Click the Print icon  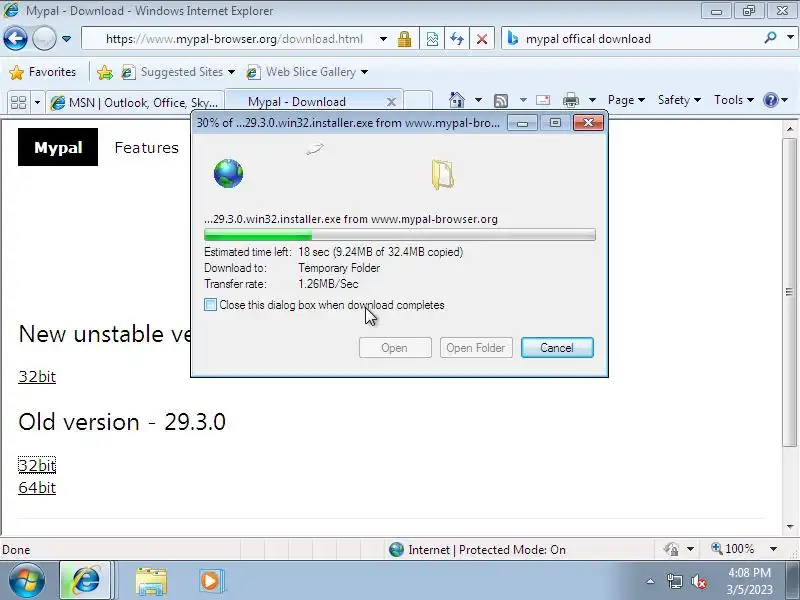[570, 100]
